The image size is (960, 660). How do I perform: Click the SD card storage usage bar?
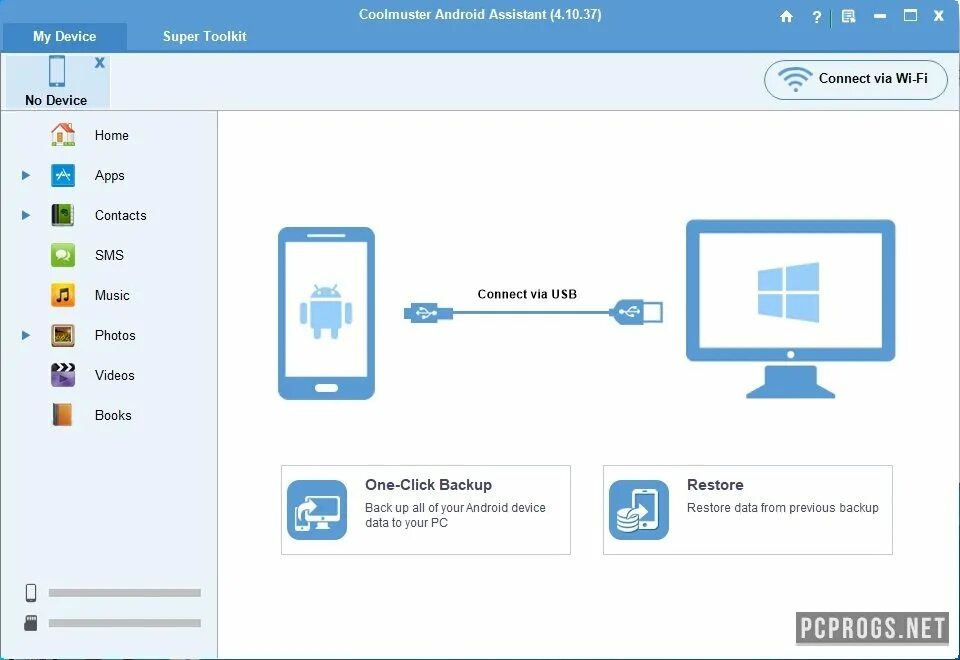pyautogui.click(x=125, y=623)
